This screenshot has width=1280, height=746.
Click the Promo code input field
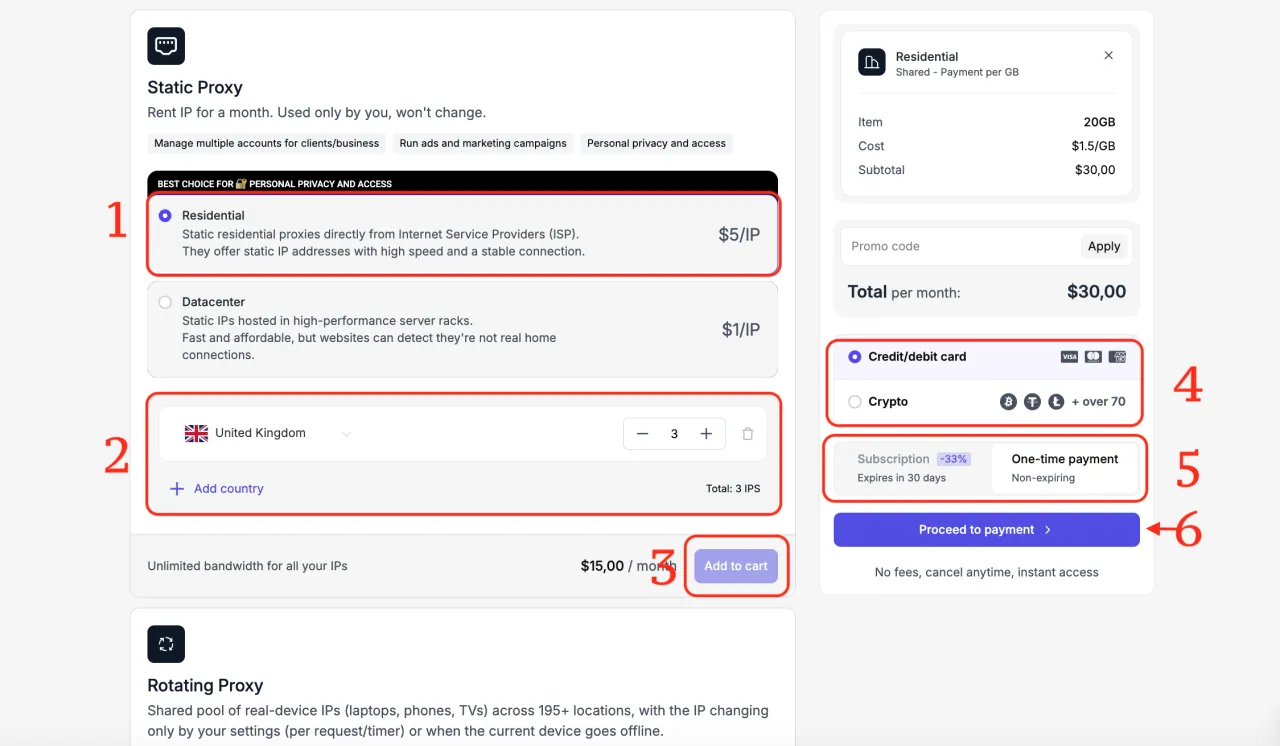coord(960,246)
